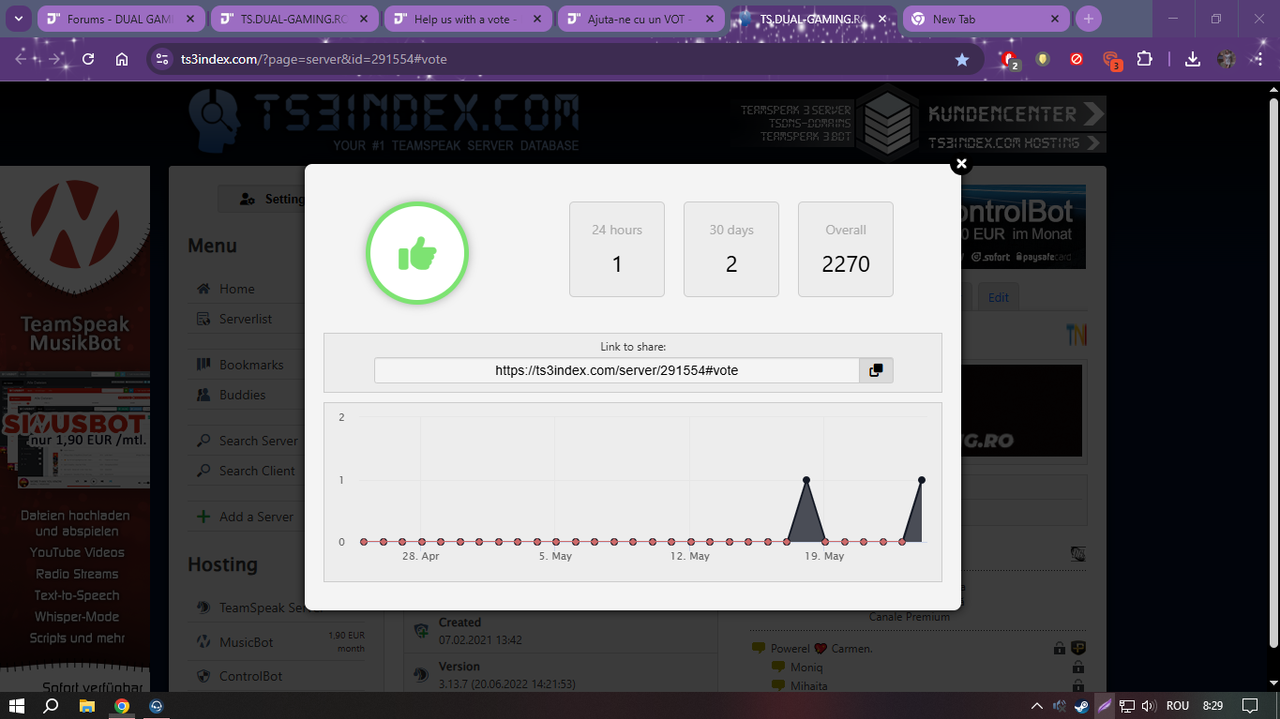Open the red extension with badge 2
The height and width of the screenshot is (719, 1280).
coord(1011,60)
